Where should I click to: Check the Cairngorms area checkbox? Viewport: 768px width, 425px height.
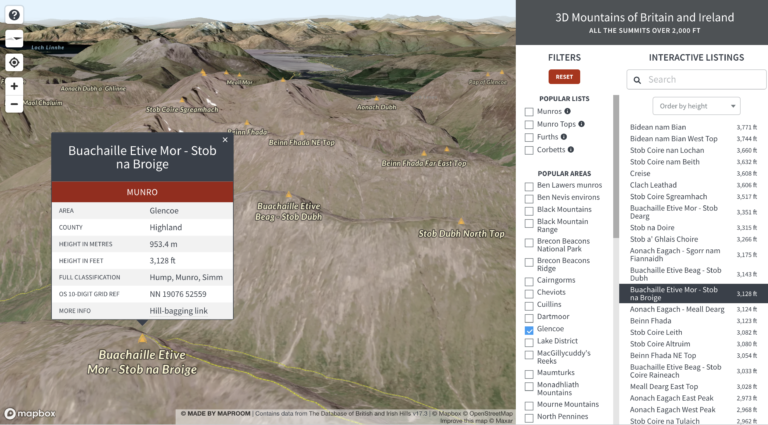click(x=529, y=282)
